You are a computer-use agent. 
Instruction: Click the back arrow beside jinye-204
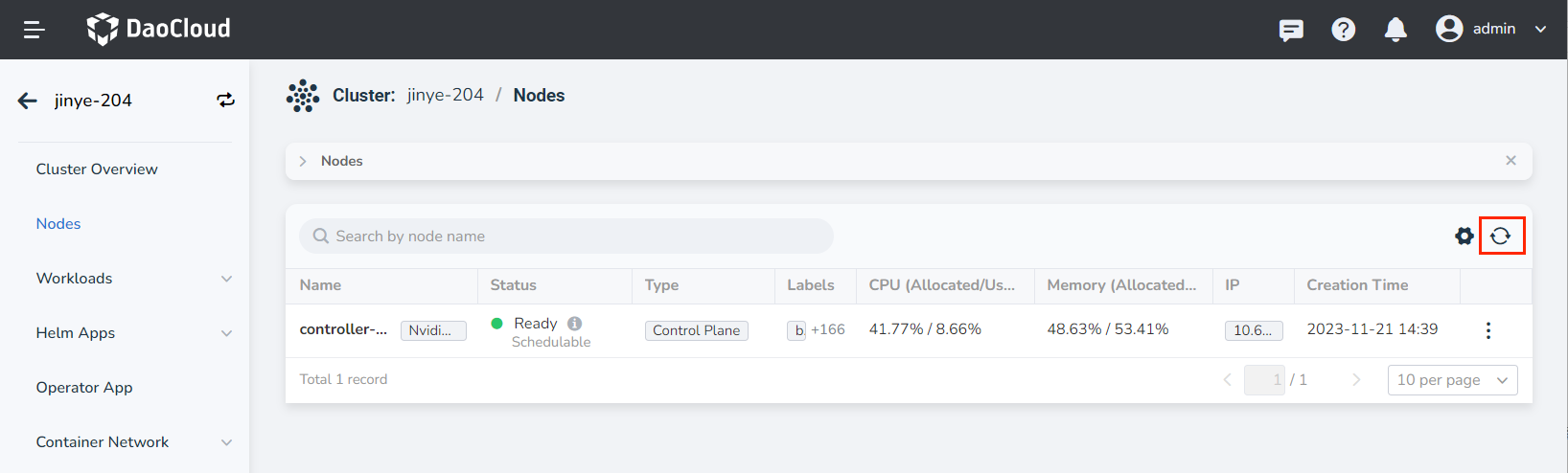coord(28,101)
